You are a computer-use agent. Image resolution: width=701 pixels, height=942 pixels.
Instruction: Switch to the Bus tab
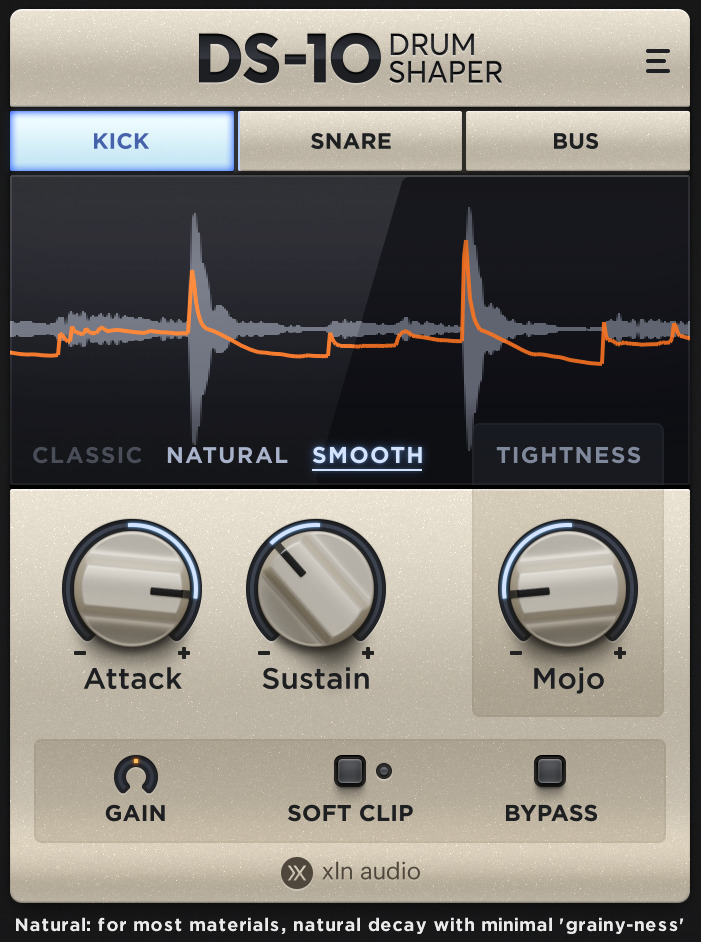(577, 141)
